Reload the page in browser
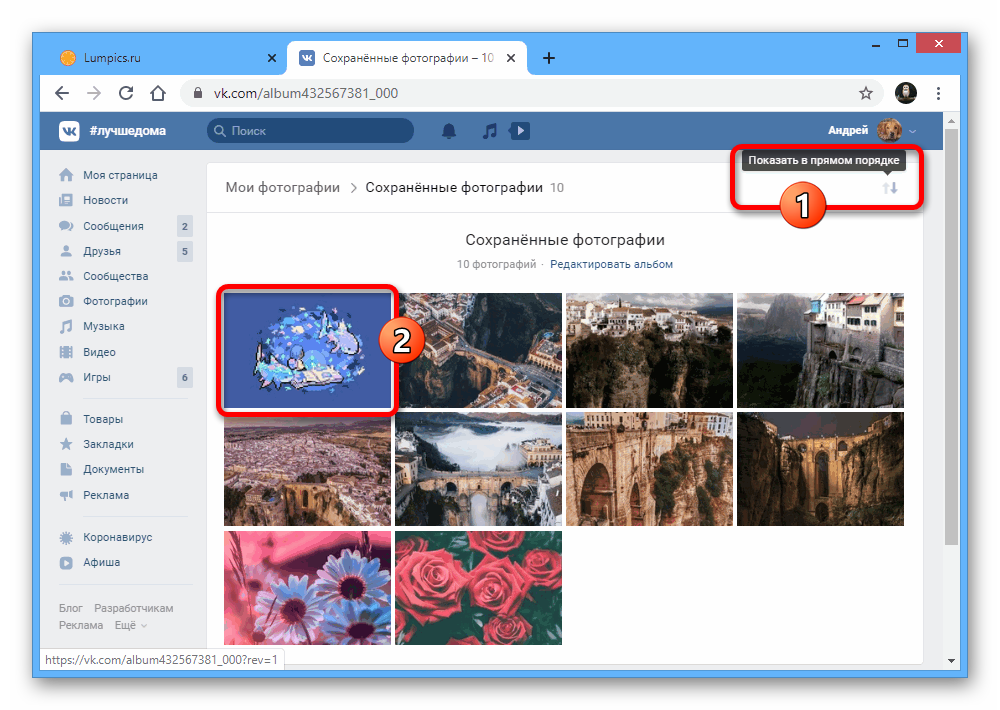Screen dimensions: 1000x710 click(x=126, y=93)
